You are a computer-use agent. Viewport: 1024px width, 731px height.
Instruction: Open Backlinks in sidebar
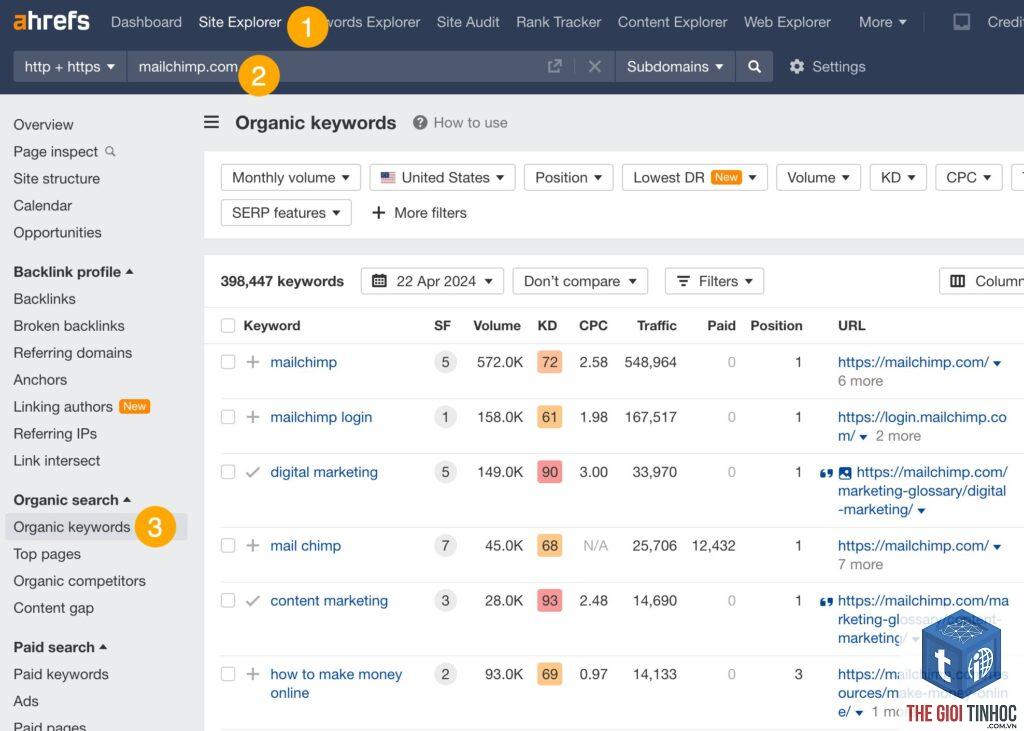click(x=44, y=299)
